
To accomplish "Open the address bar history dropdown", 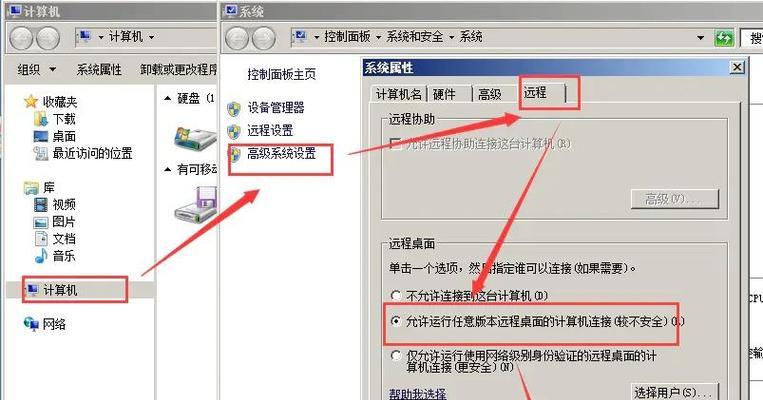I will pos(700,37).
